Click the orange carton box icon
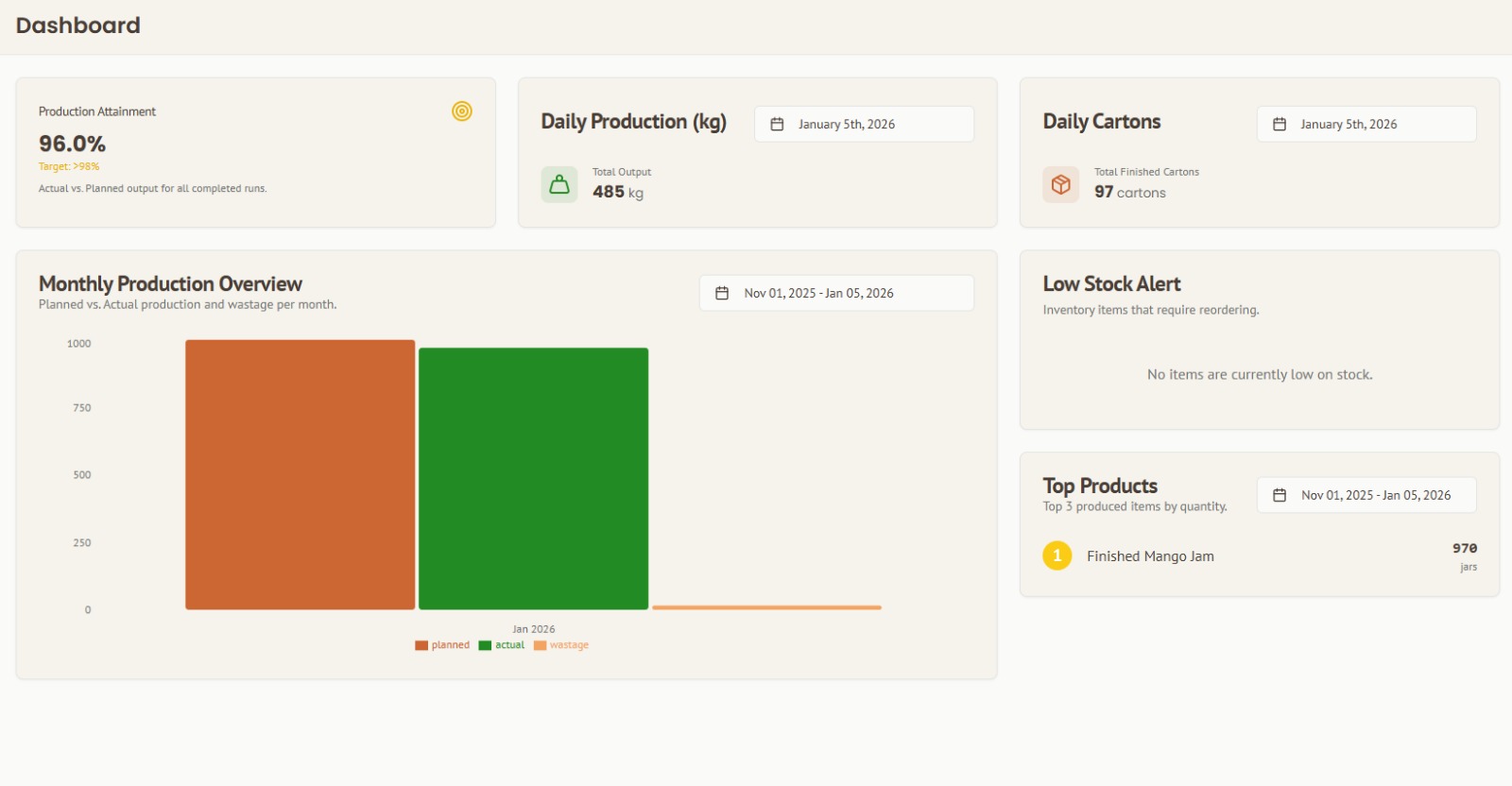 1061,184
